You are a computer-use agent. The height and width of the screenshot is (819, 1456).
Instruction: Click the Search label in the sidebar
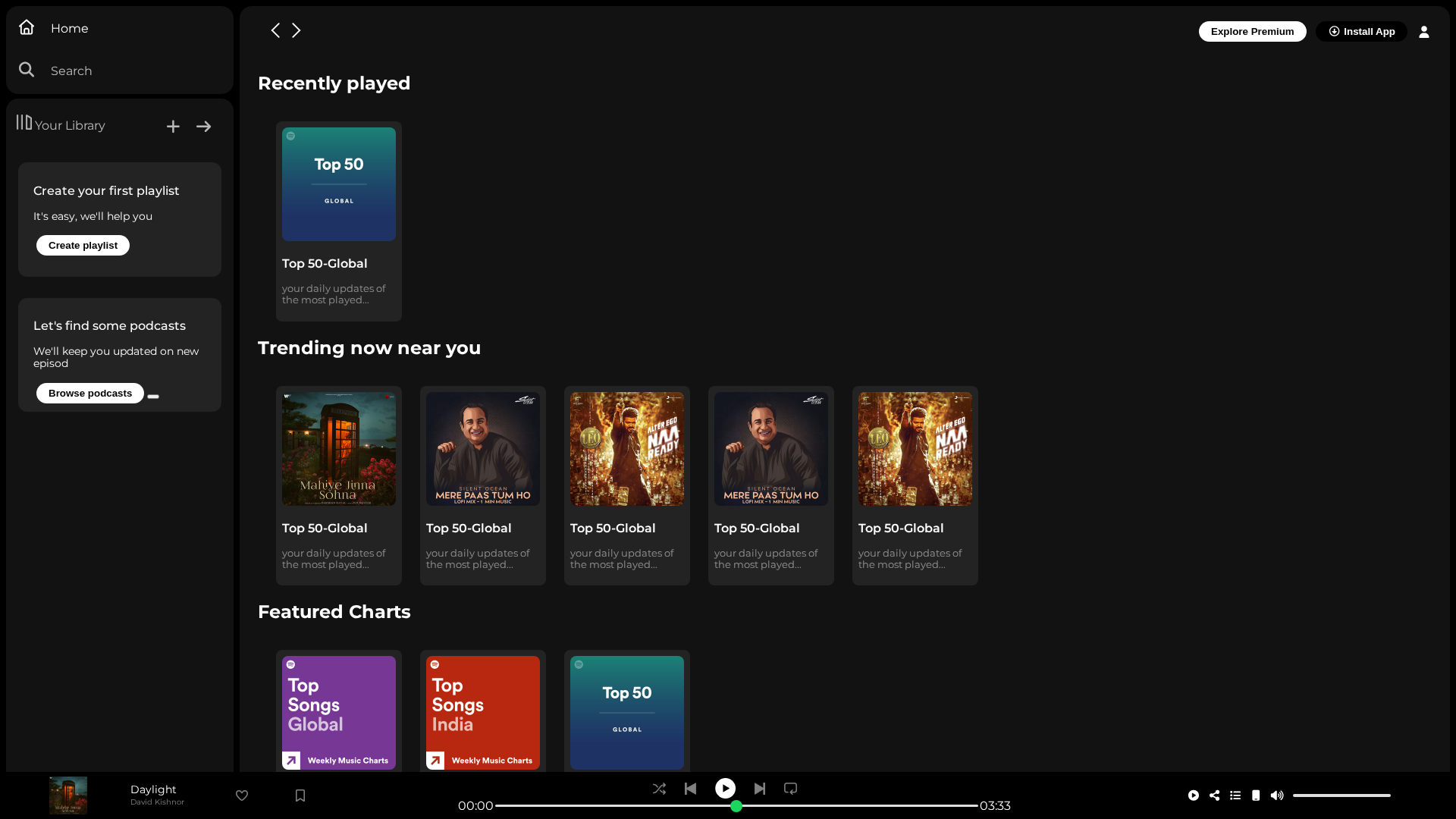coord(71,71)
